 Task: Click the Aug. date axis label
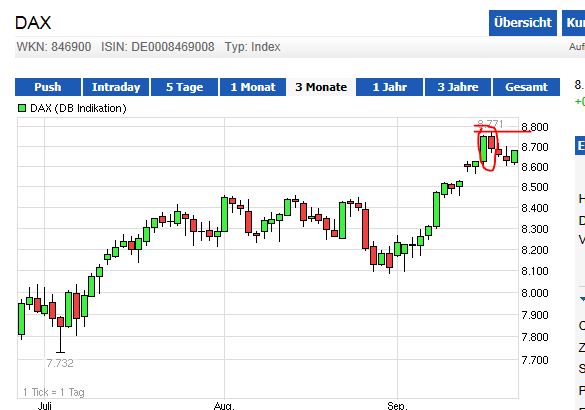pyautogui.click(x=224, y=406)
